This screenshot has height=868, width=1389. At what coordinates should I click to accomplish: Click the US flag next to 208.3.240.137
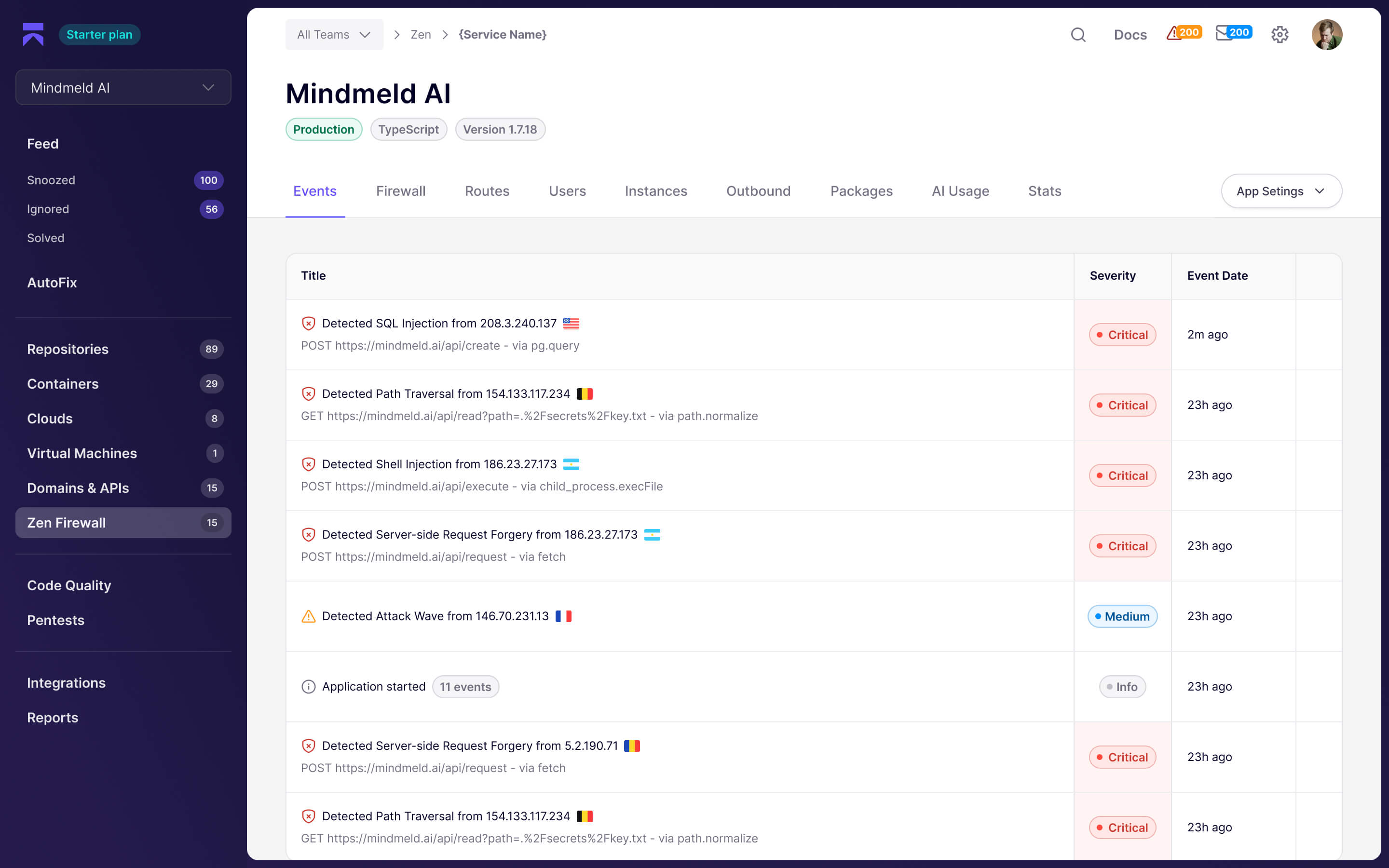point(571,323)
